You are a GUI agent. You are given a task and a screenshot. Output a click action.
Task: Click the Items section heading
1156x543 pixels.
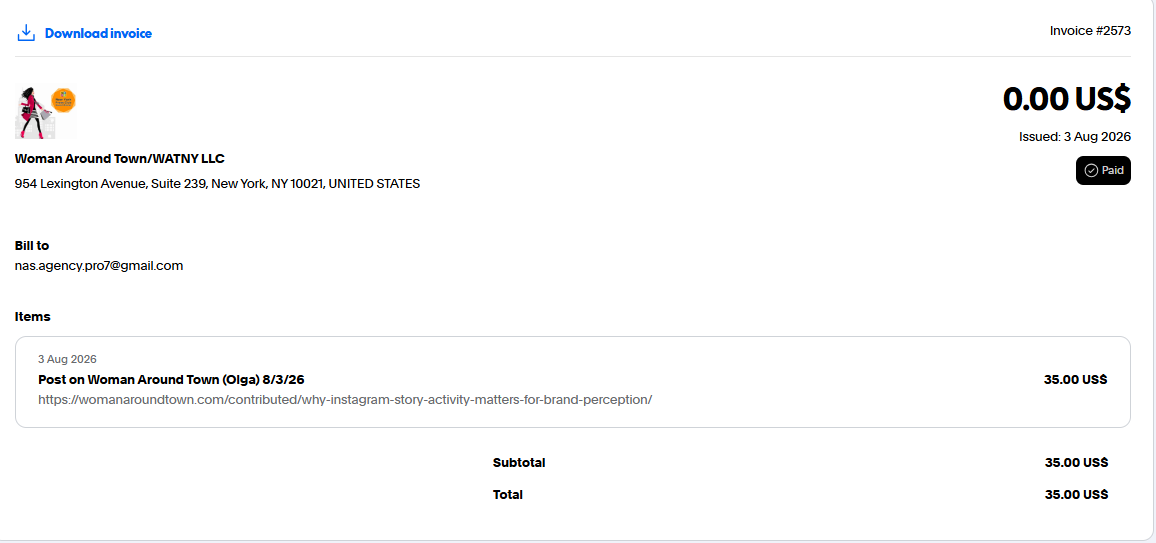[32, 317]
